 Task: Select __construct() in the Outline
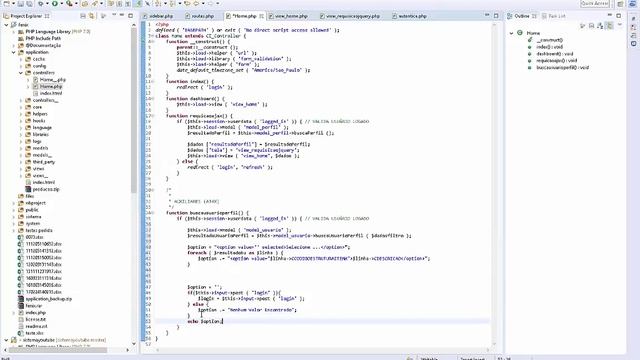tap(549, 40)
